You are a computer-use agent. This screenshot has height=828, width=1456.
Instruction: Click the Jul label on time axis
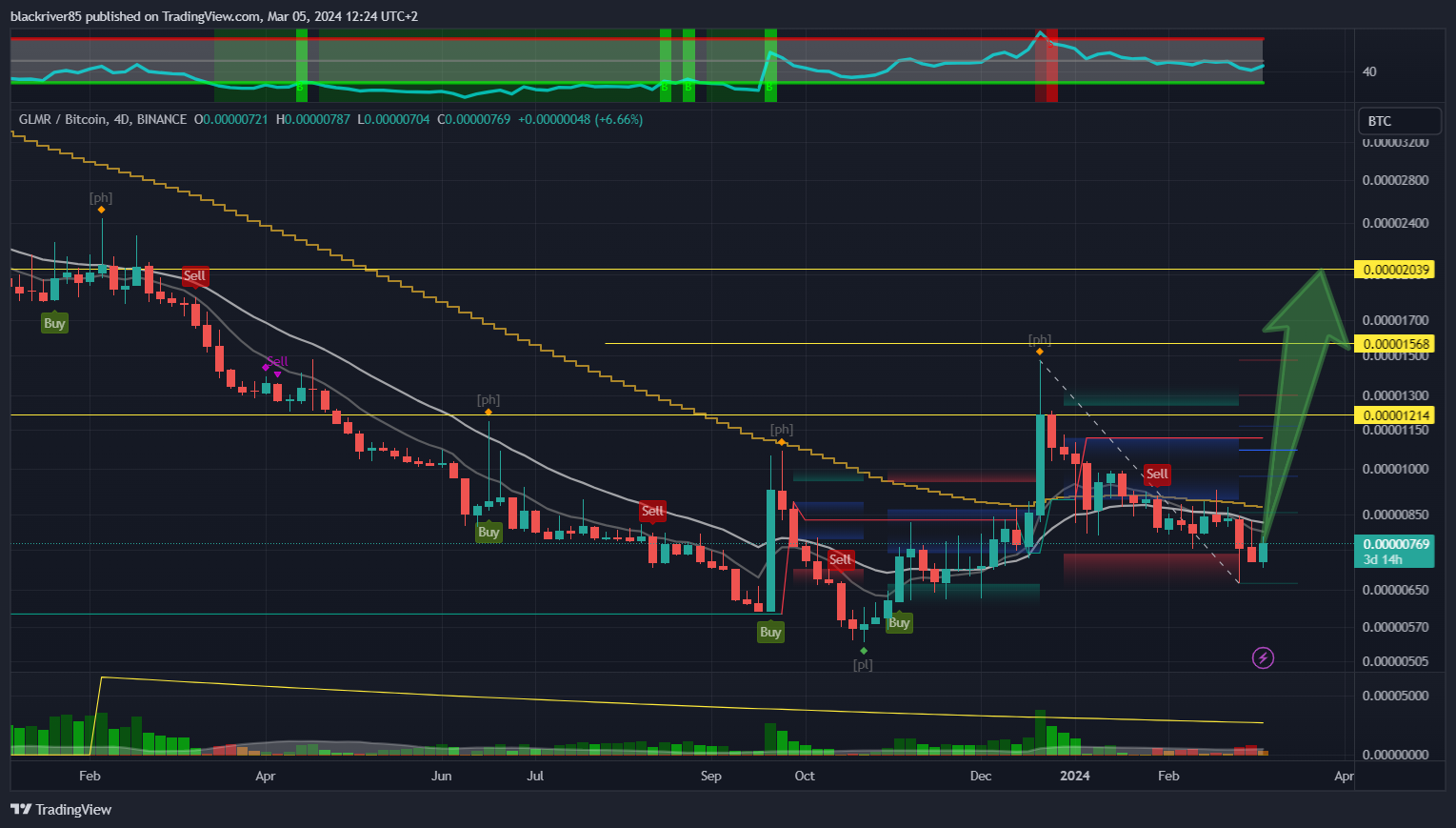tap(535, 776)
